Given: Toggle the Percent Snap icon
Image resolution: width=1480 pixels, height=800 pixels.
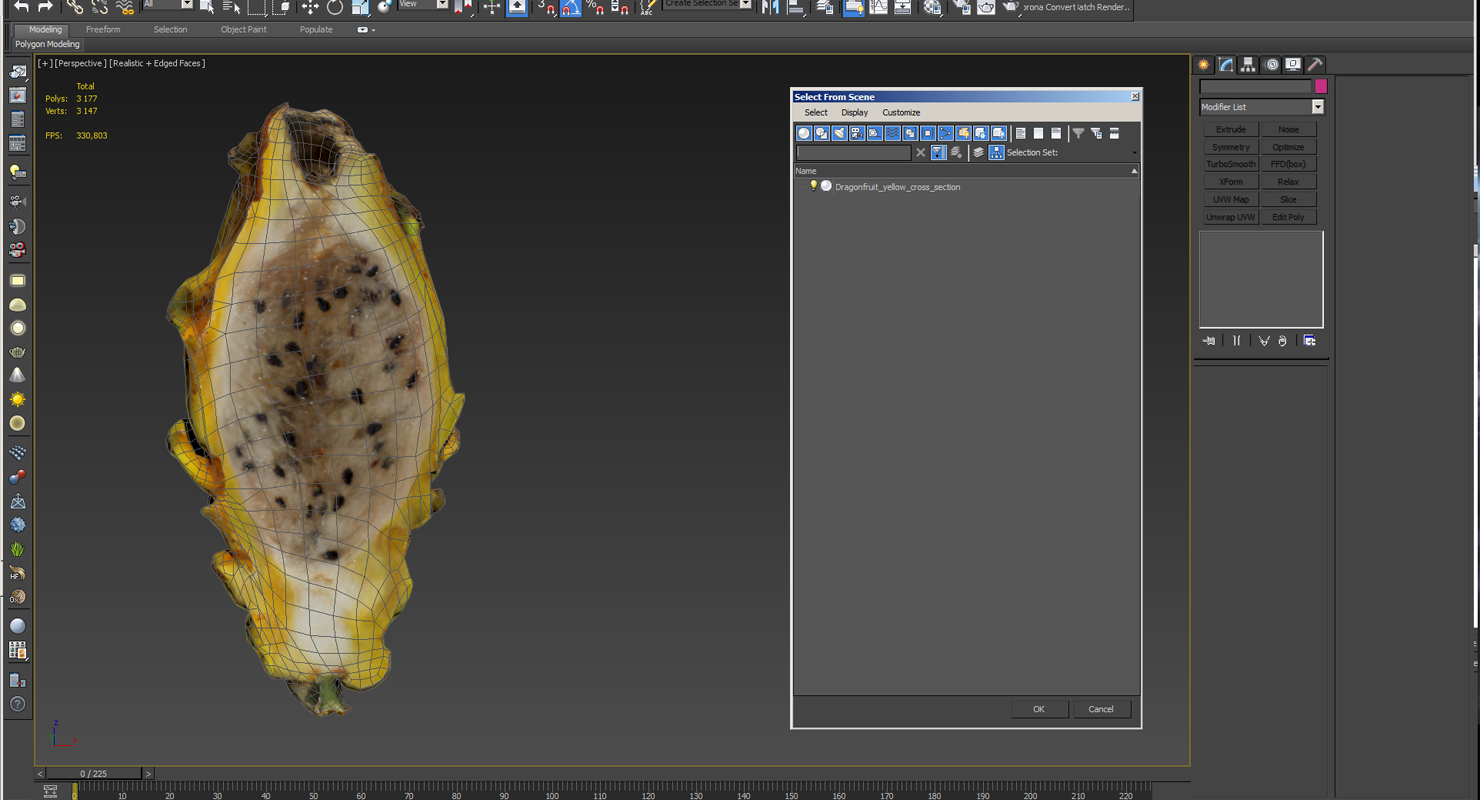Looking at the screenshot, I should click(595, 8).
